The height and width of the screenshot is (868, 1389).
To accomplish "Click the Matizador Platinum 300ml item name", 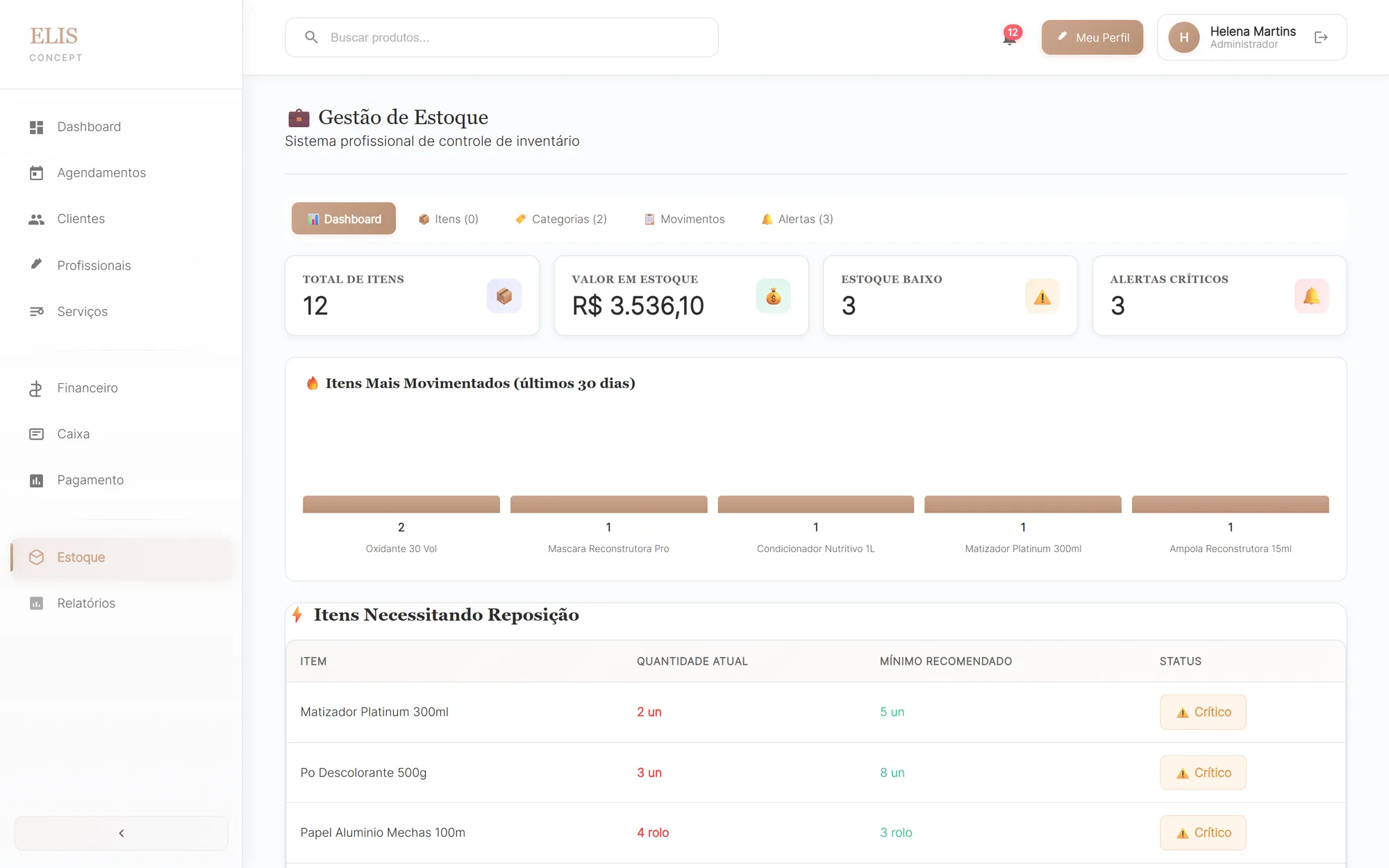I will coord(374,712).
